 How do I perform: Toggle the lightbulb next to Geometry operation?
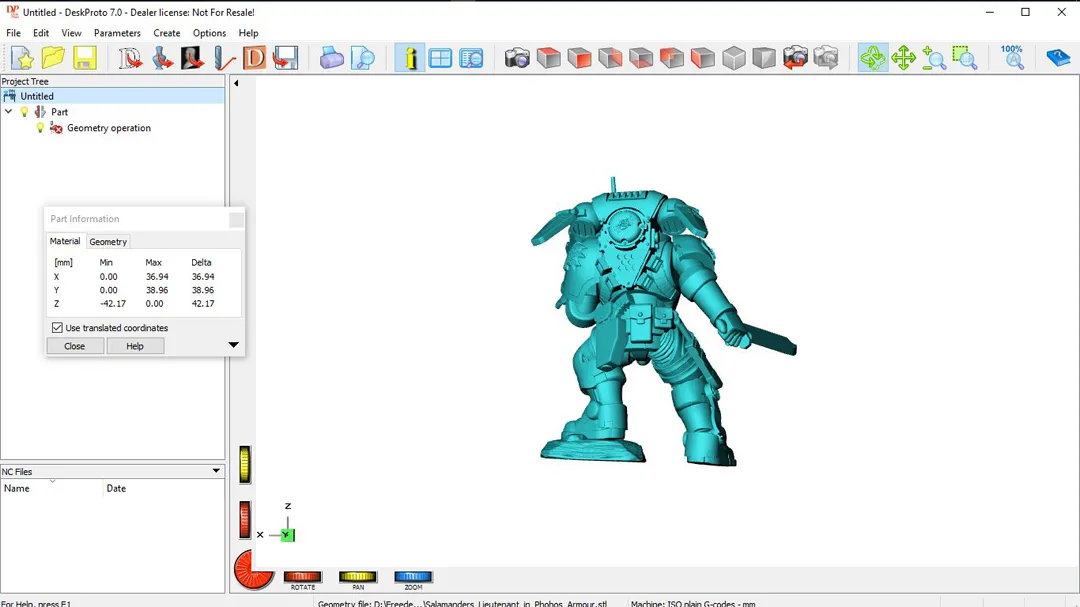point(40,128)
